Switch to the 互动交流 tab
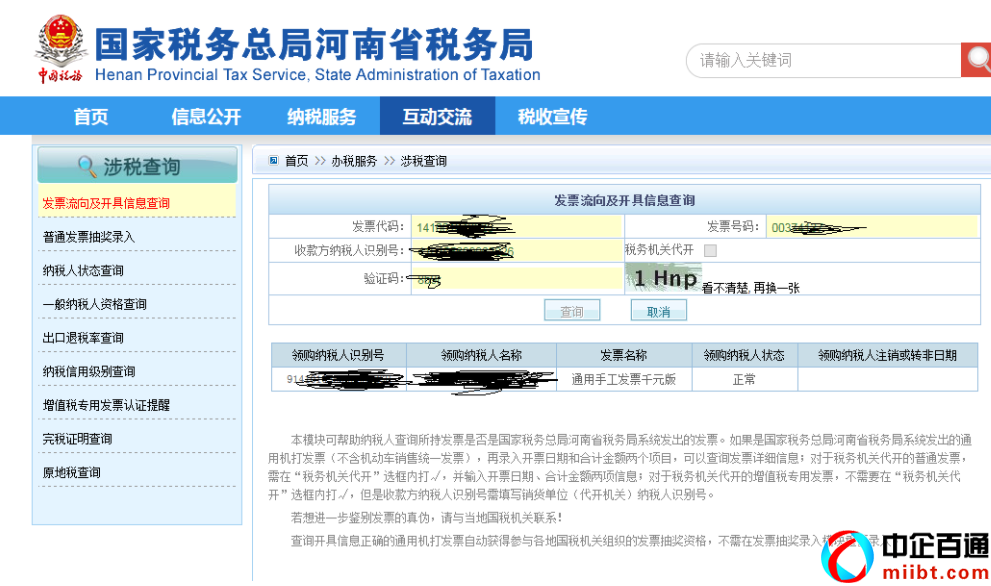This screenshot has height=586, width=991. 437,116
